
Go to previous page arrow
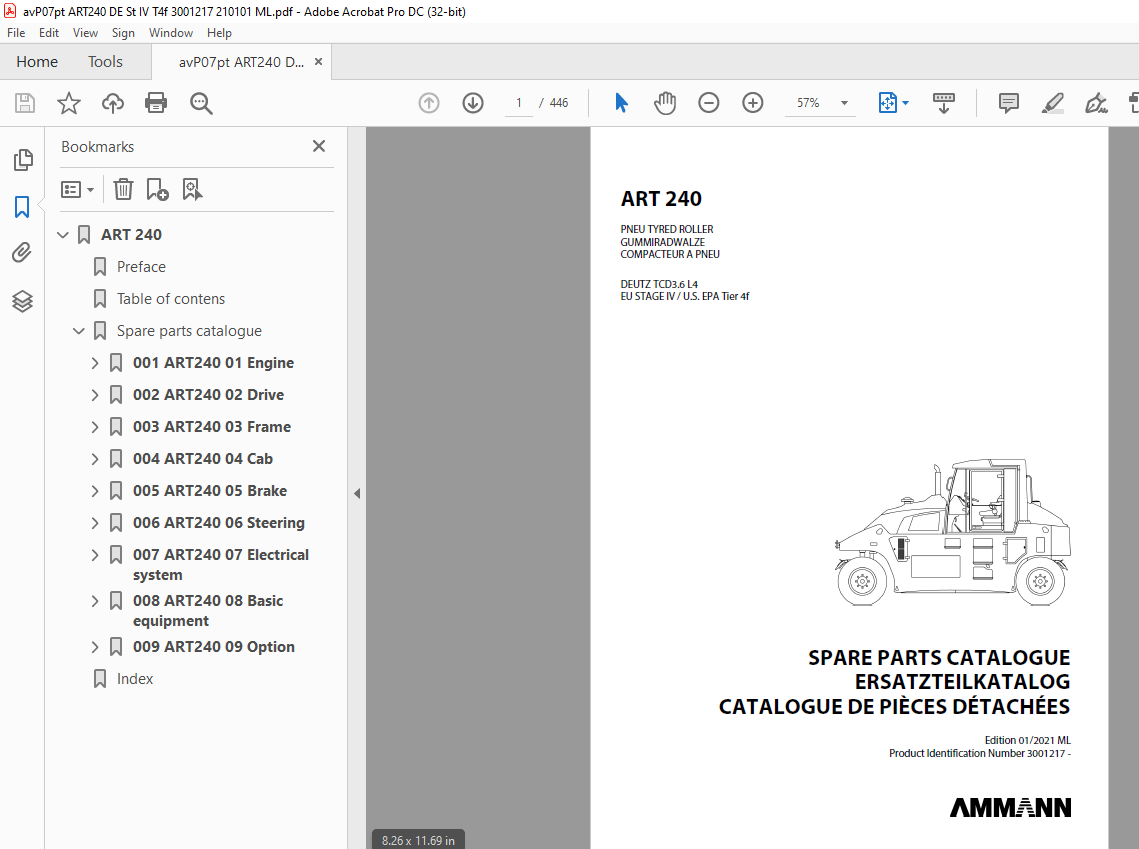tap(429, 103)
